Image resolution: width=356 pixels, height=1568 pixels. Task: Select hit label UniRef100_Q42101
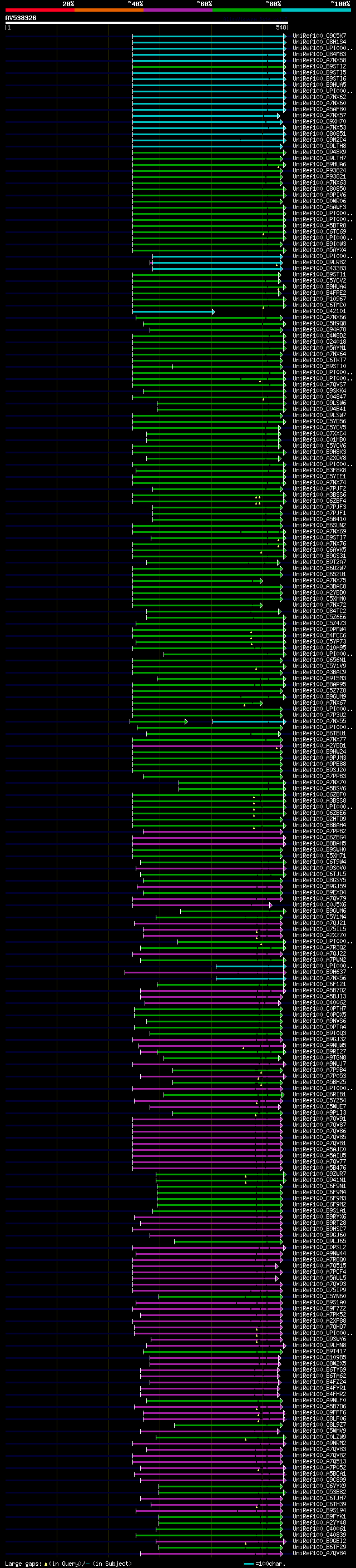point(319,311)
